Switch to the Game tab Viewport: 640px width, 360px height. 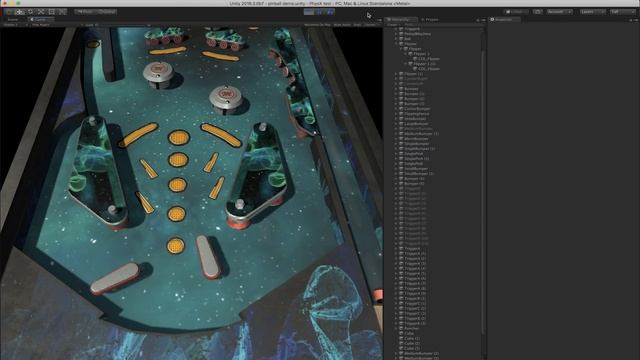click(x=40, y=19)
